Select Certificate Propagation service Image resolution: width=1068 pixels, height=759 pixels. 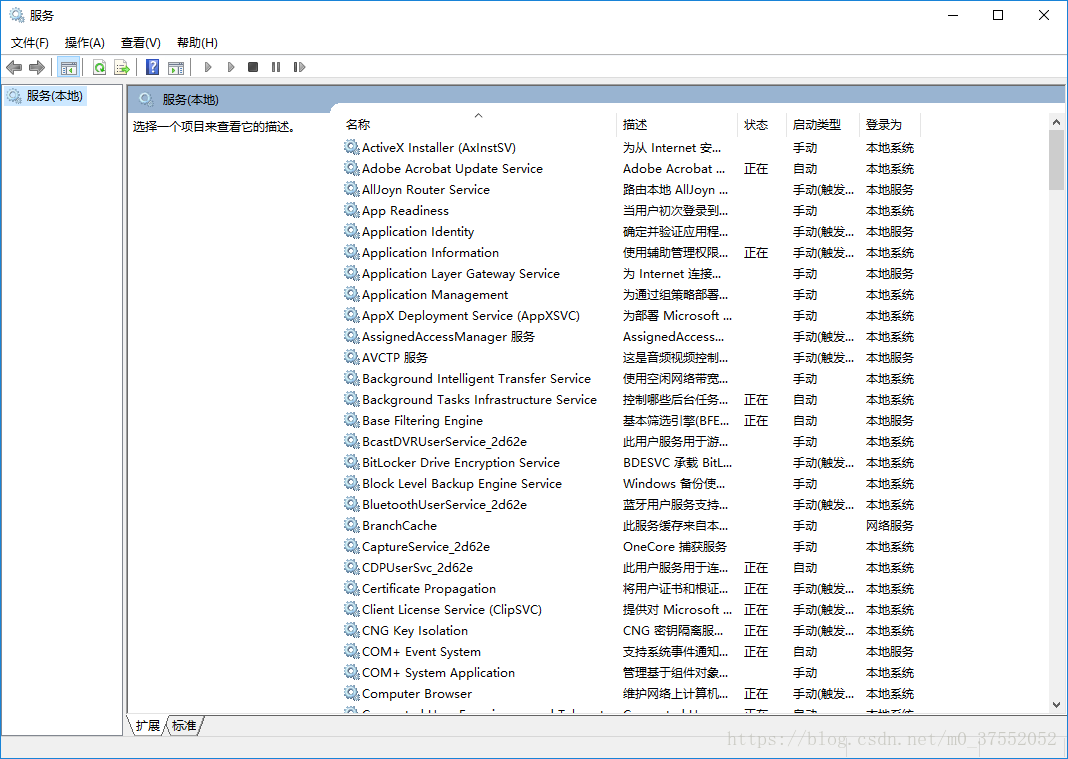tap(428, 589)
